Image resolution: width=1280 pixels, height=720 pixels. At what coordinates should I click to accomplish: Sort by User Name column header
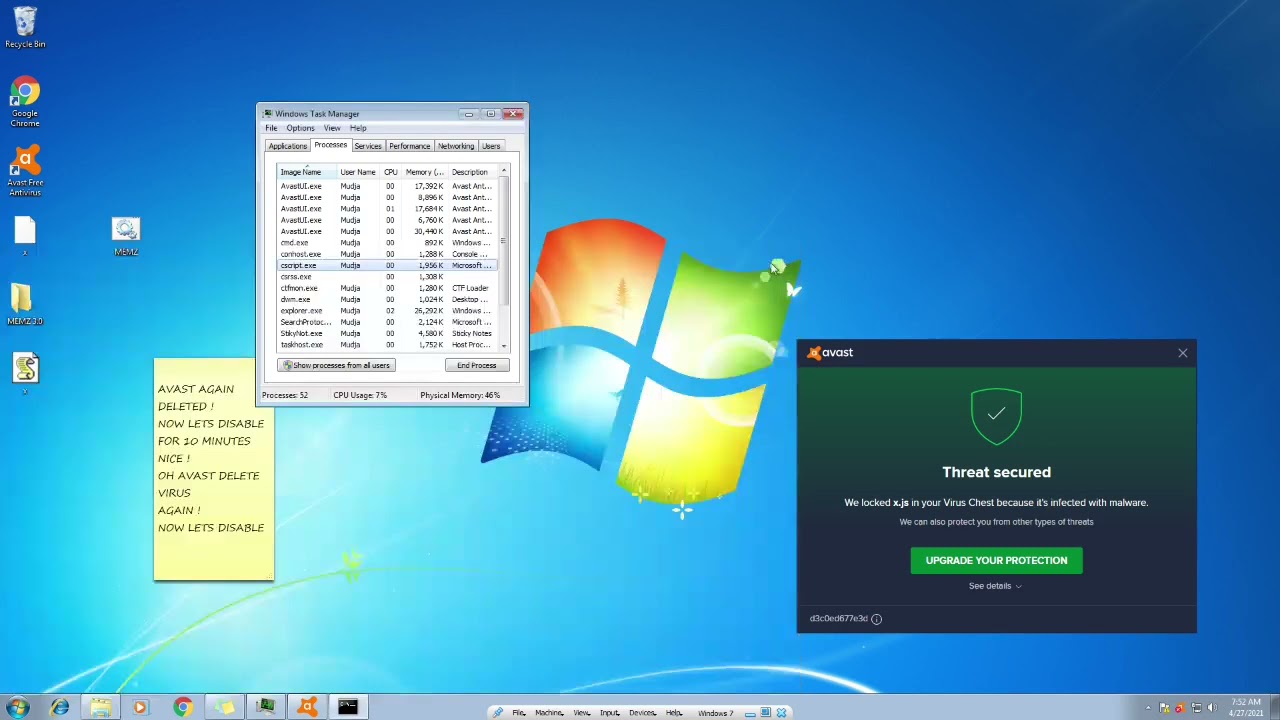tap(358, 172)
